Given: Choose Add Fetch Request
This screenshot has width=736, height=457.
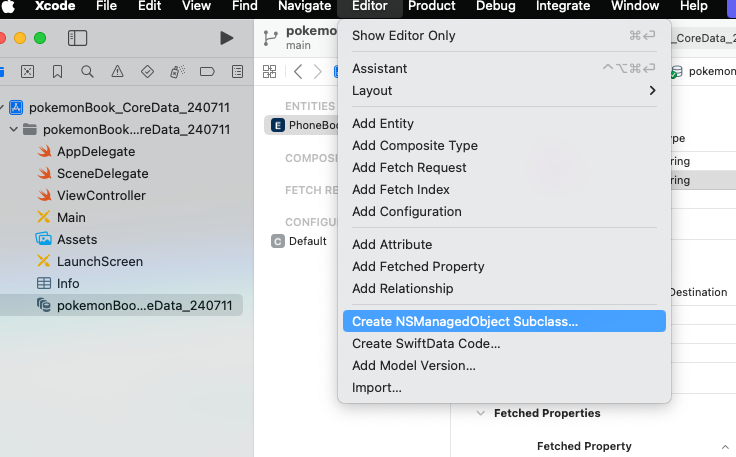Looking at the screenshot, I should click(x=504, y=168).
